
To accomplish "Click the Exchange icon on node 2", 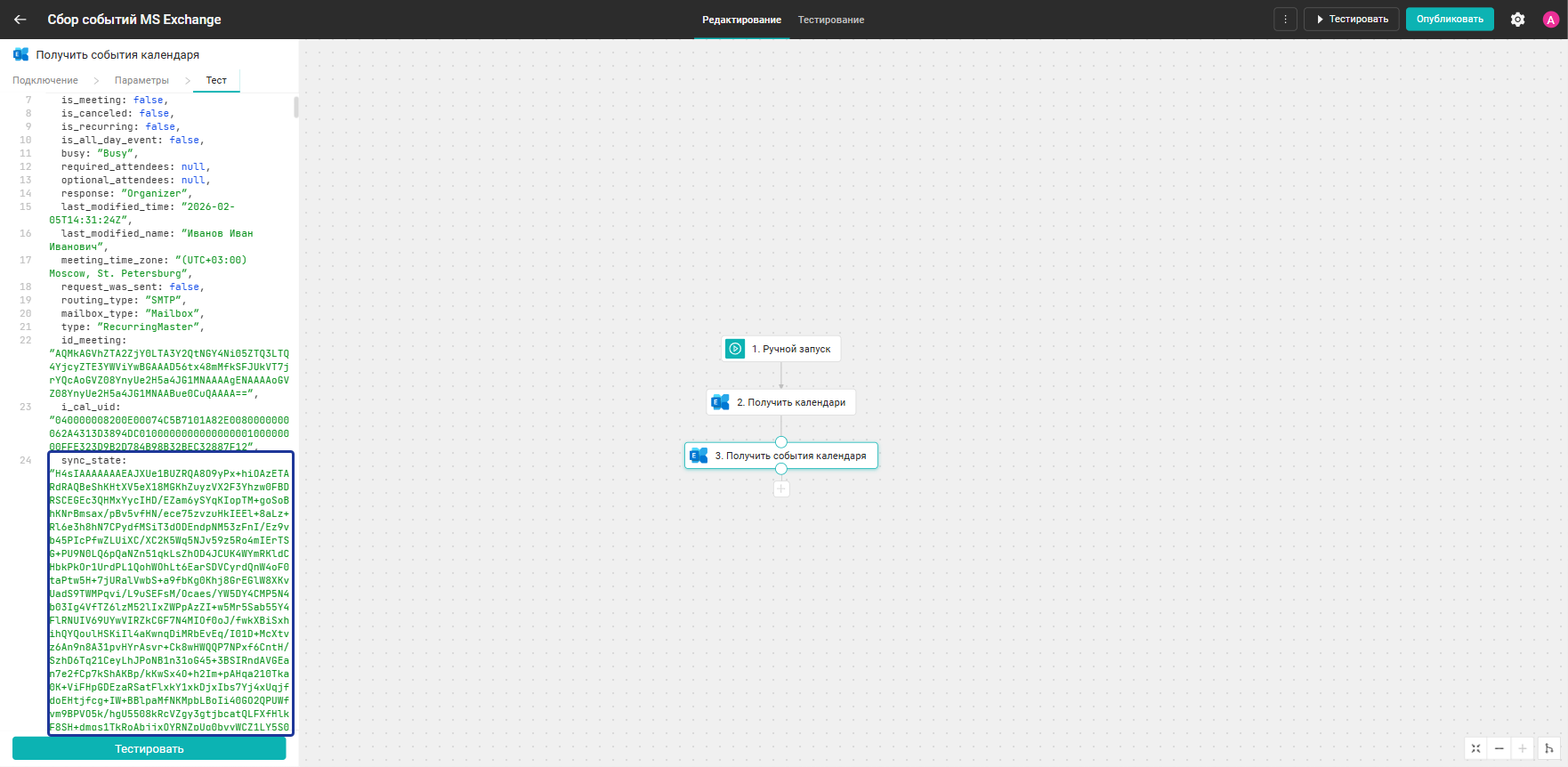I will click(x=720, y=402).
